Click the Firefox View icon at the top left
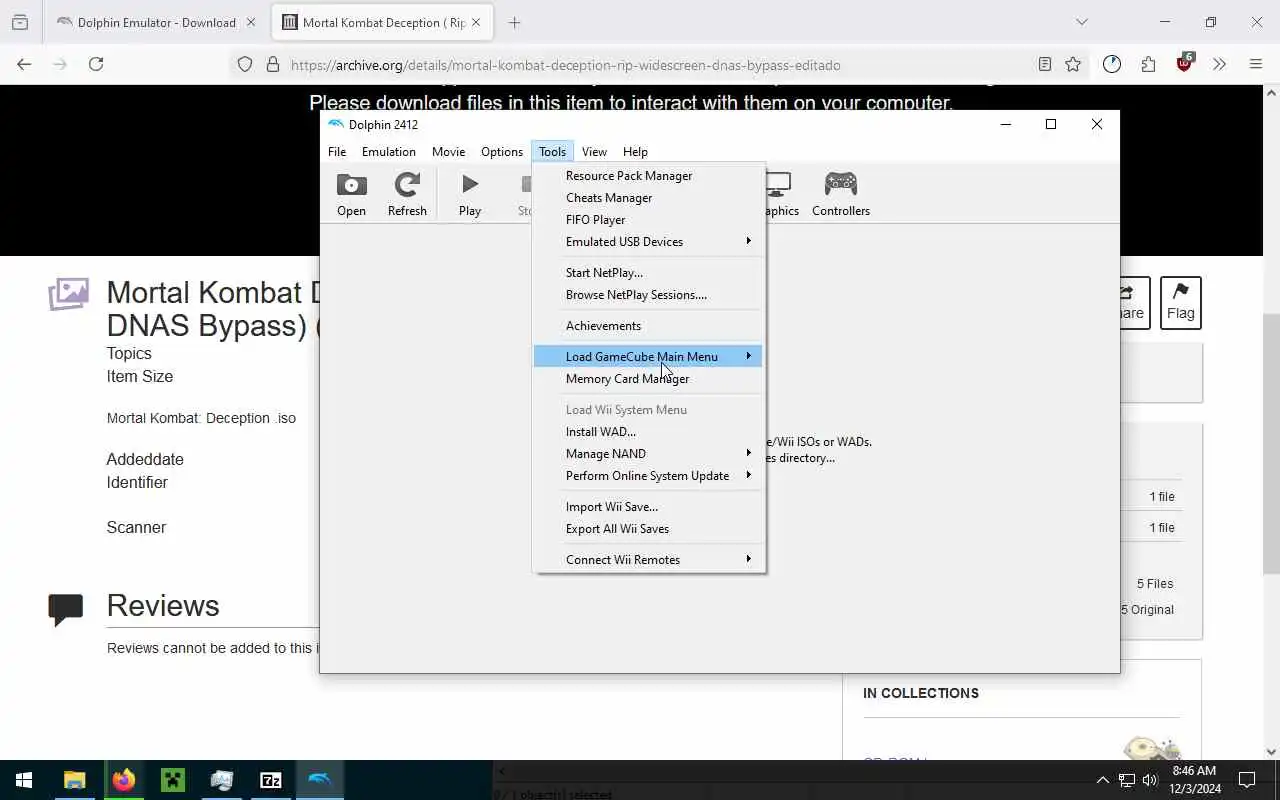Image resolution: width=1280 pixels, height=800 pixels. tap(20, 22)
